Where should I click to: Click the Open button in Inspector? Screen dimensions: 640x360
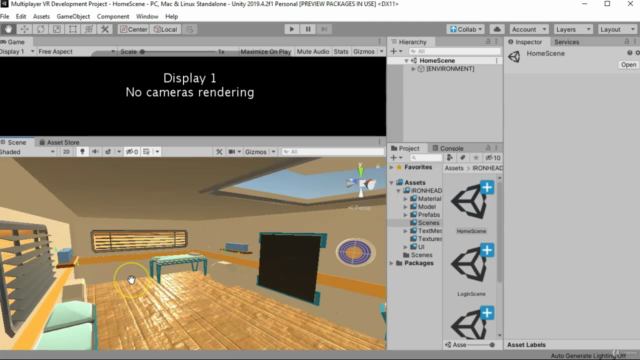click(x=628, y=65)
